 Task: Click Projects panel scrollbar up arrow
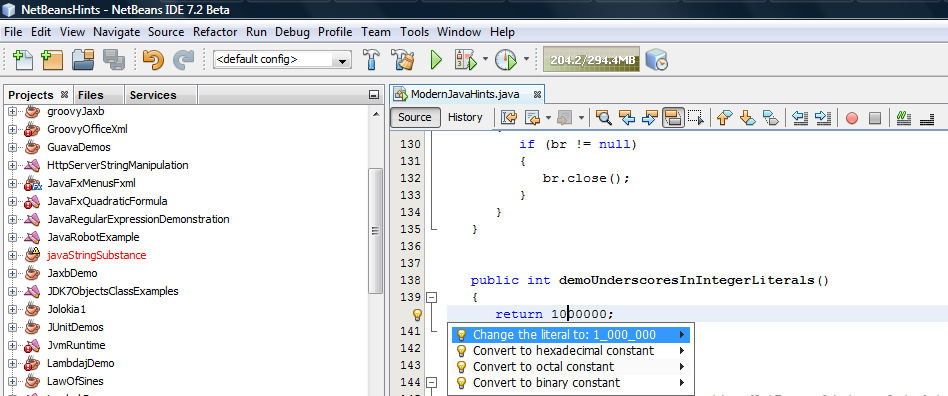click(375, 114)
